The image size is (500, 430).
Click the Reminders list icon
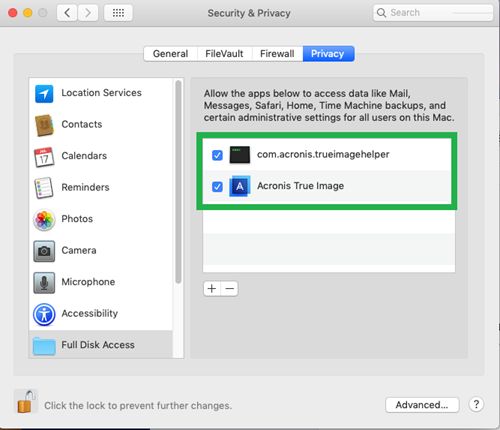(x=44, y=188)
